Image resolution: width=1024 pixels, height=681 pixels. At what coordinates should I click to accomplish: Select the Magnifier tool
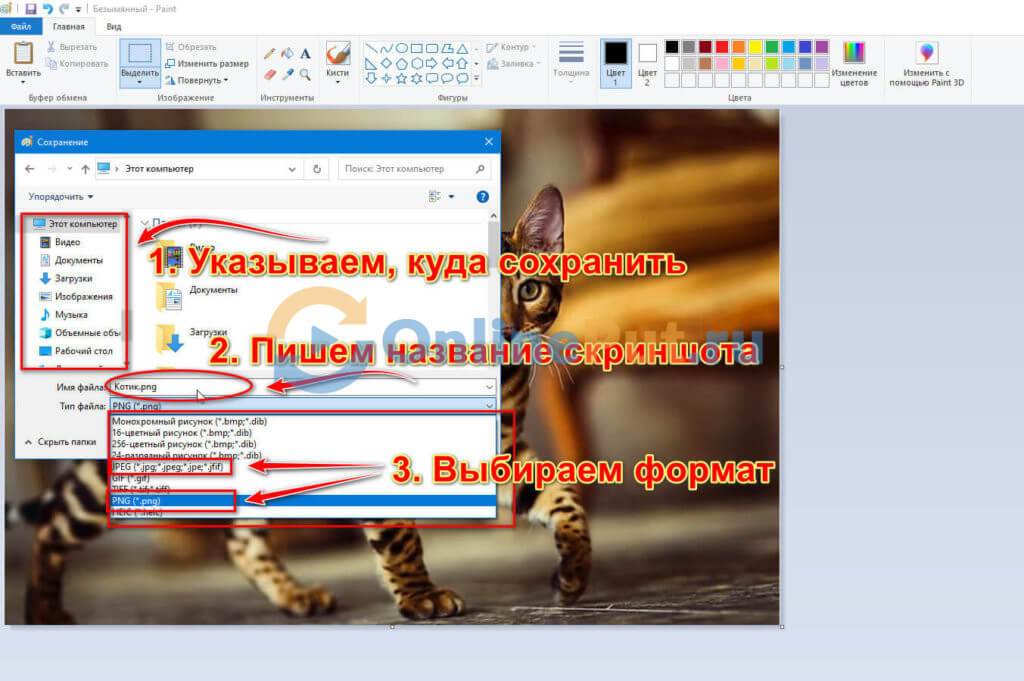click(x=305, y=74)
